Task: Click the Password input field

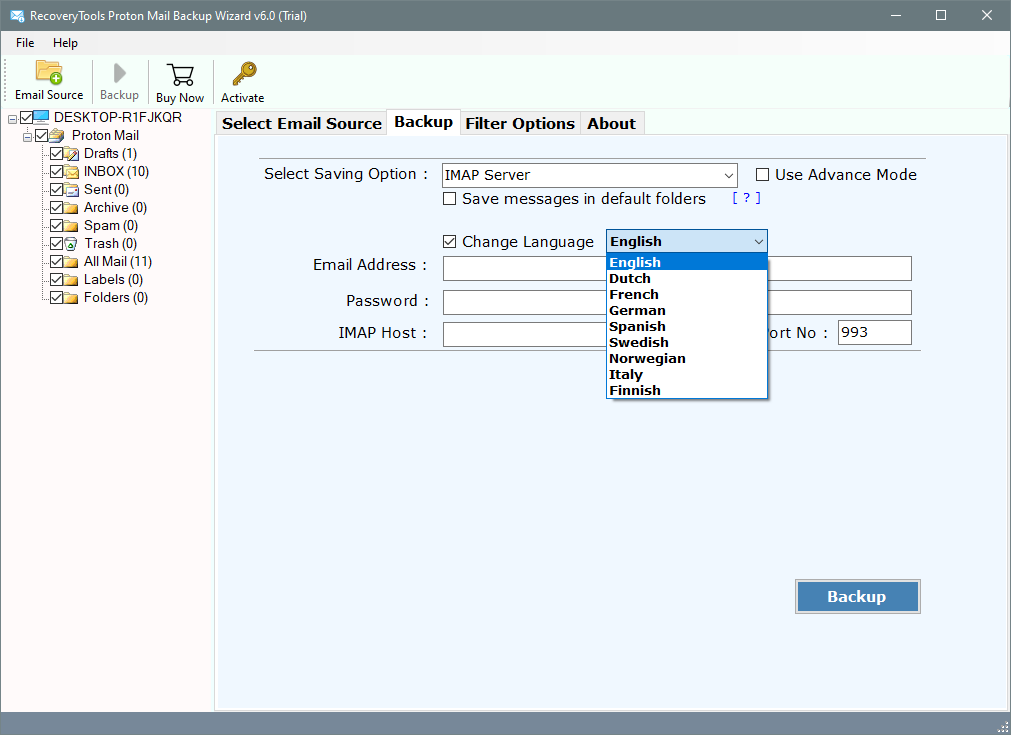Action: [677, 302]
